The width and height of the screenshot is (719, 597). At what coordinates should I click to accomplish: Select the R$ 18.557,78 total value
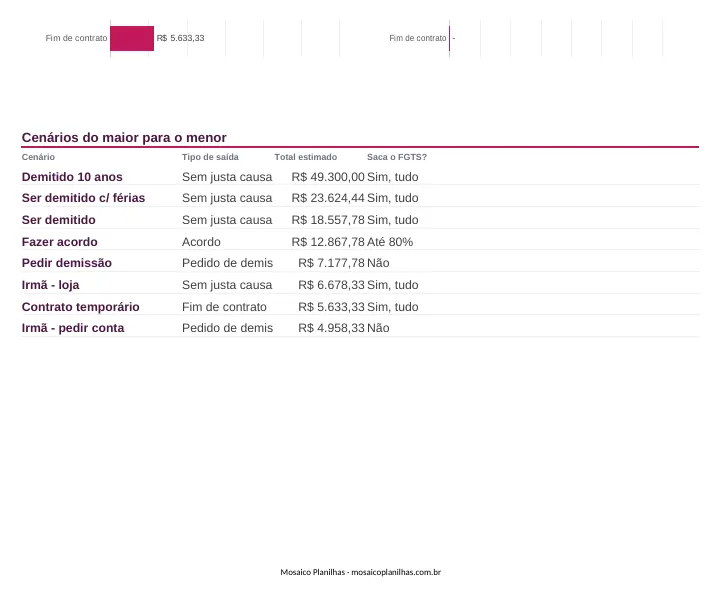point(328,220)
